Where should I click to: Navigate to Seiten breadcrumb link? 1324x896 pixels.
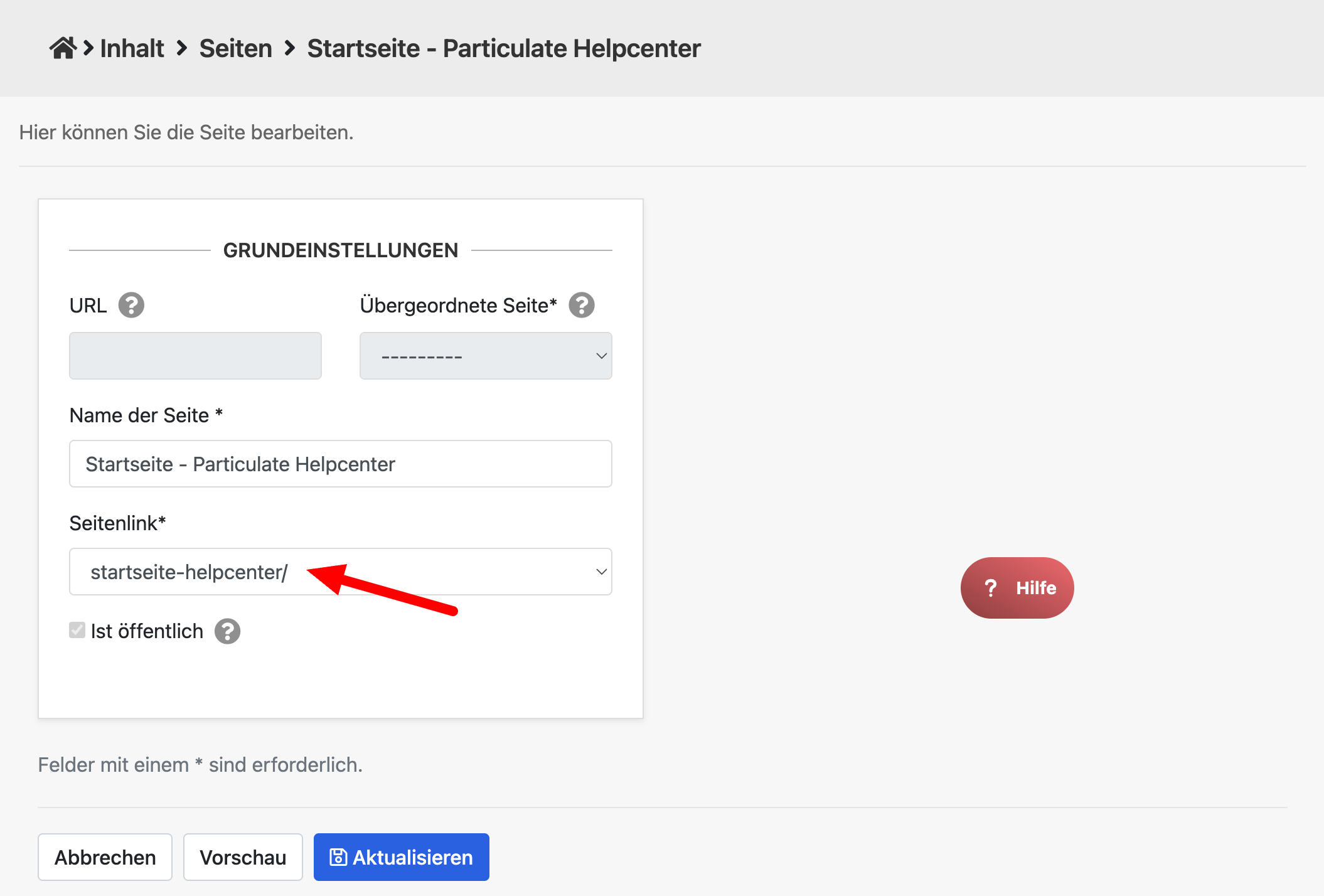(235, 48)
